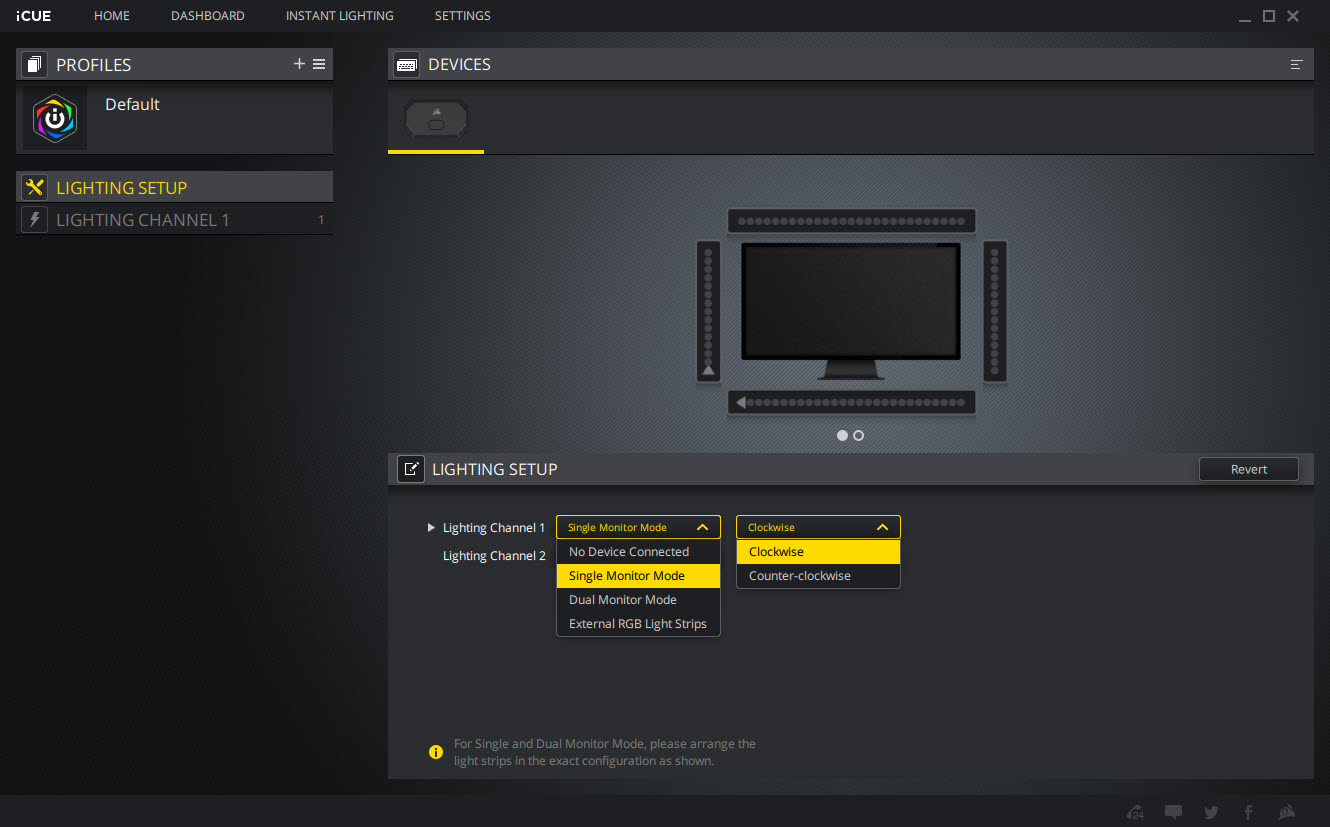Select LIGHTING SETUP in sidebar
The image size is (1330, 827).
click(175, 187)
